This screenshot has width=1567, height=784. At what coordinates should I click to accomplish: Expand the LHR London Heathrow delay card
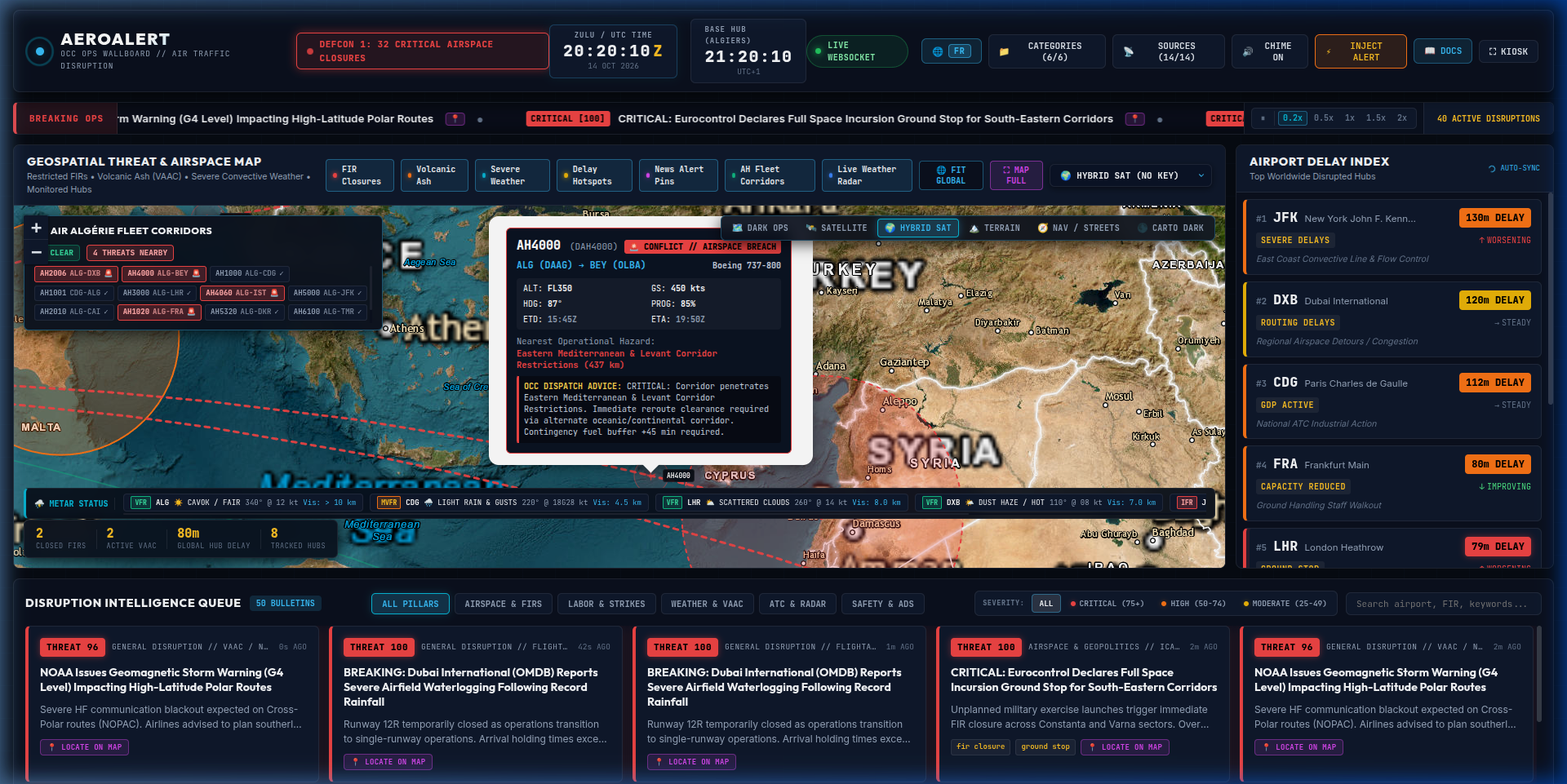(x=1392, y=548)
